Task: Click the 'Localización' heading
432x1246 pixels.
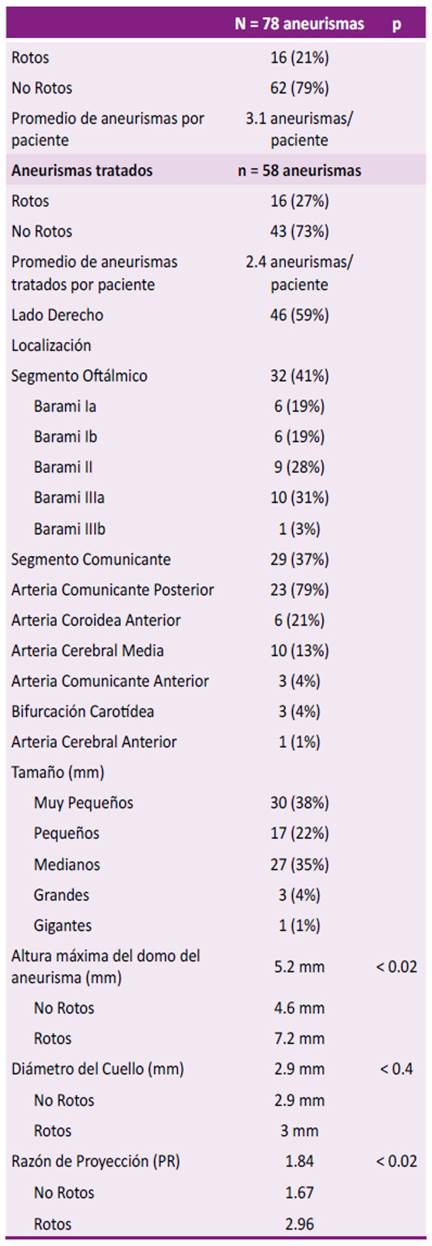Action: (x=51, y=346)
